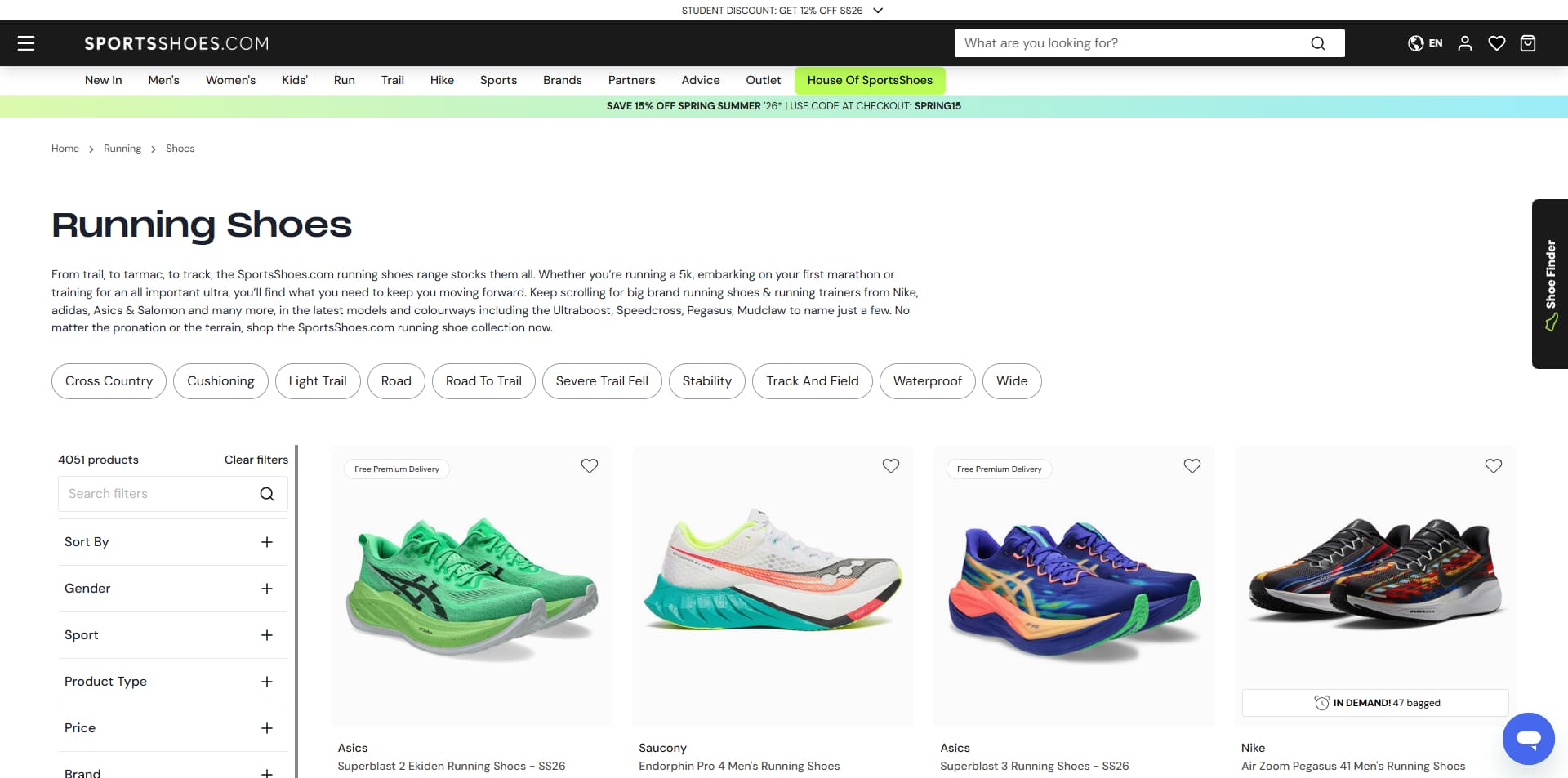
Task: Open Endorphin Pro 4 Men's Running Shoes title
Action: [739, 766]
